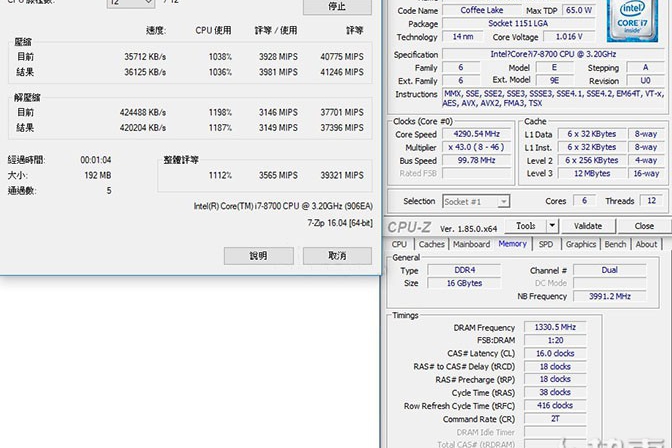Screen dimensions: 672x448
Task: Switch to the Caches tab in CPU-Z
Action: tap(431, 244)
